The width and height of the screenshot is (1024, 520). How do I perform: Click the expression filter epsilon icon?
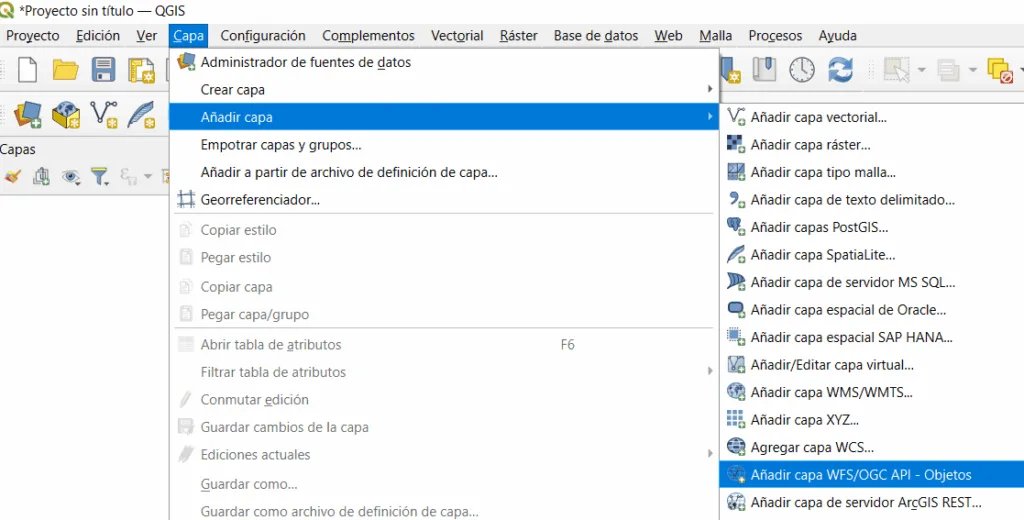tap(129, 176)
